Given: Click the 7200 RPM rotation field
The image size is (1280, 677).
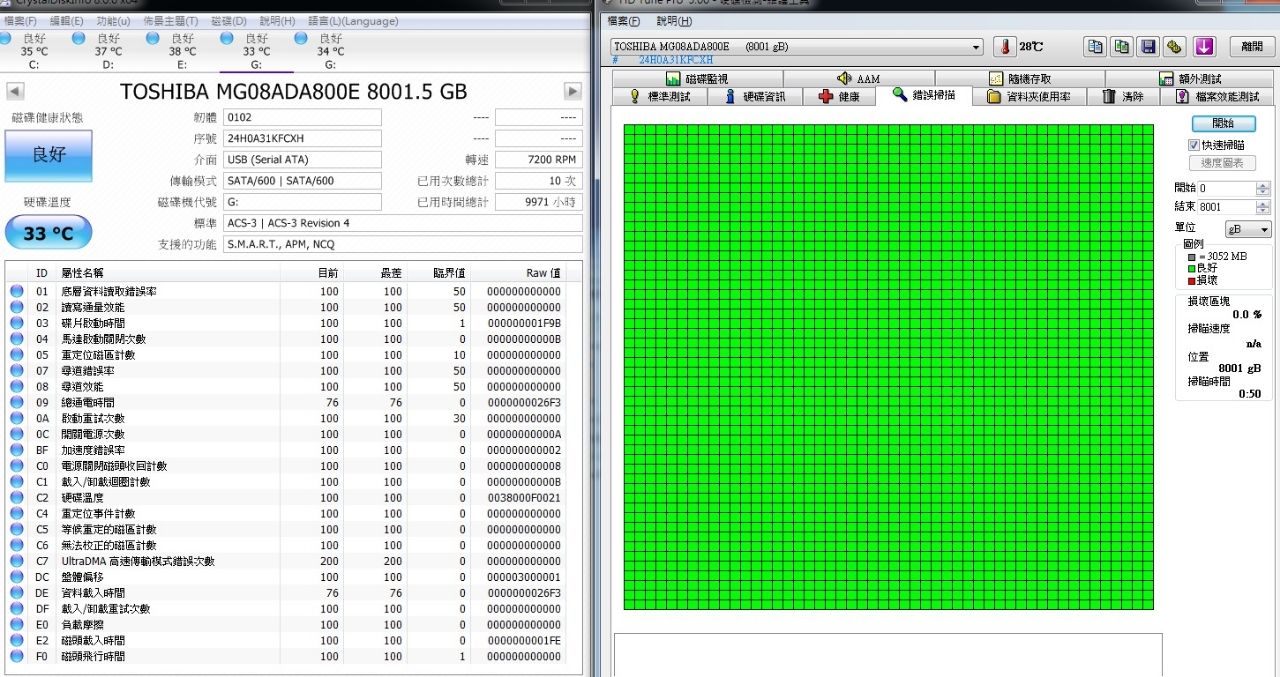Looking at the screenshot, I should 538,159.
